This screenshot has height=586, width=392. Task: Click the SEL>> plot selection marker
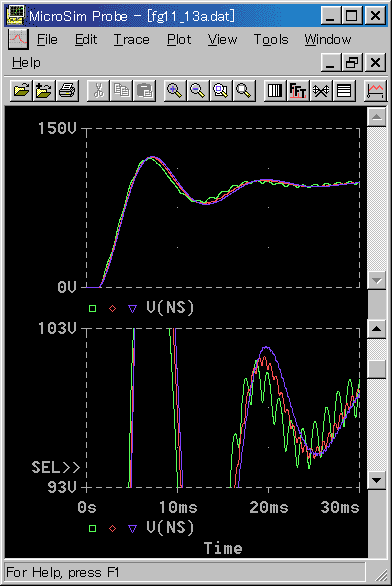click(56, 468)
